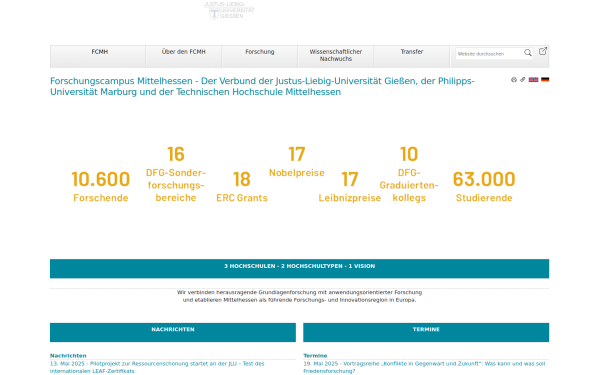Open the Wissenschaftlicher Nachwuchs menu
This screenshot has height=375, width=600.
click(x=336, y=56)
